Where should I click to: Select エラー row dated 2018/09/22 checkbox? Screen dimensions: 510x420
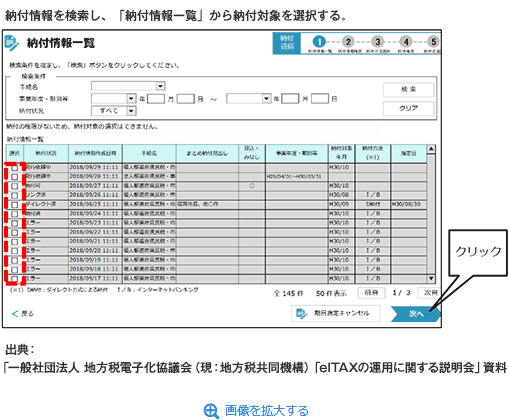tap(14, 232)
